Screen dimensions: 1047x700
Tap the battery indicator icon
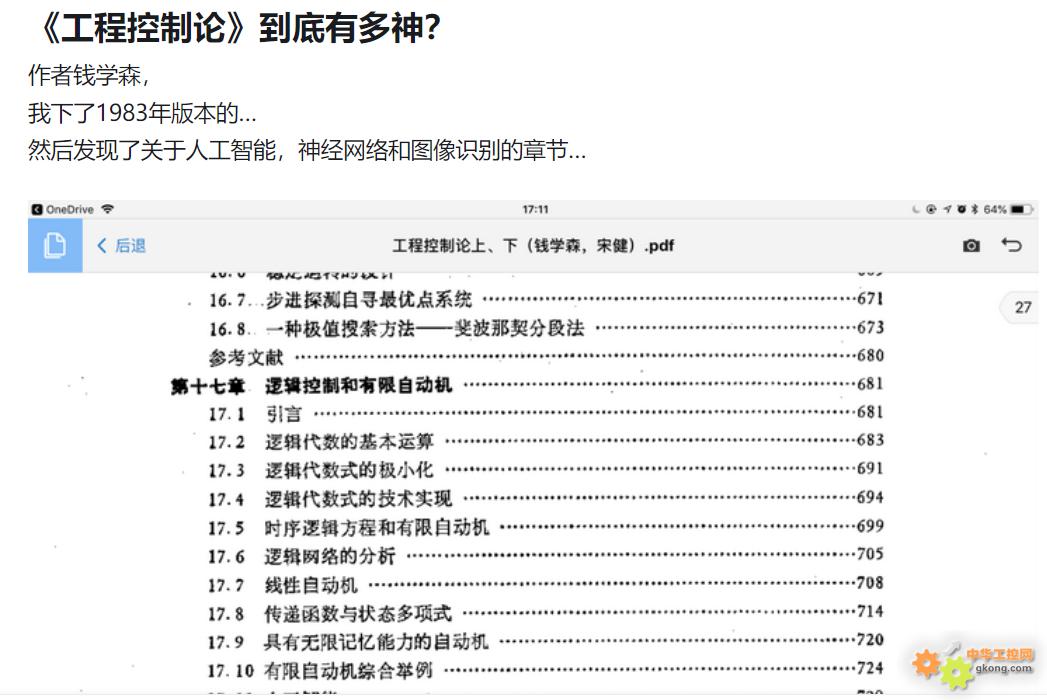click(x=1019, y=208)
